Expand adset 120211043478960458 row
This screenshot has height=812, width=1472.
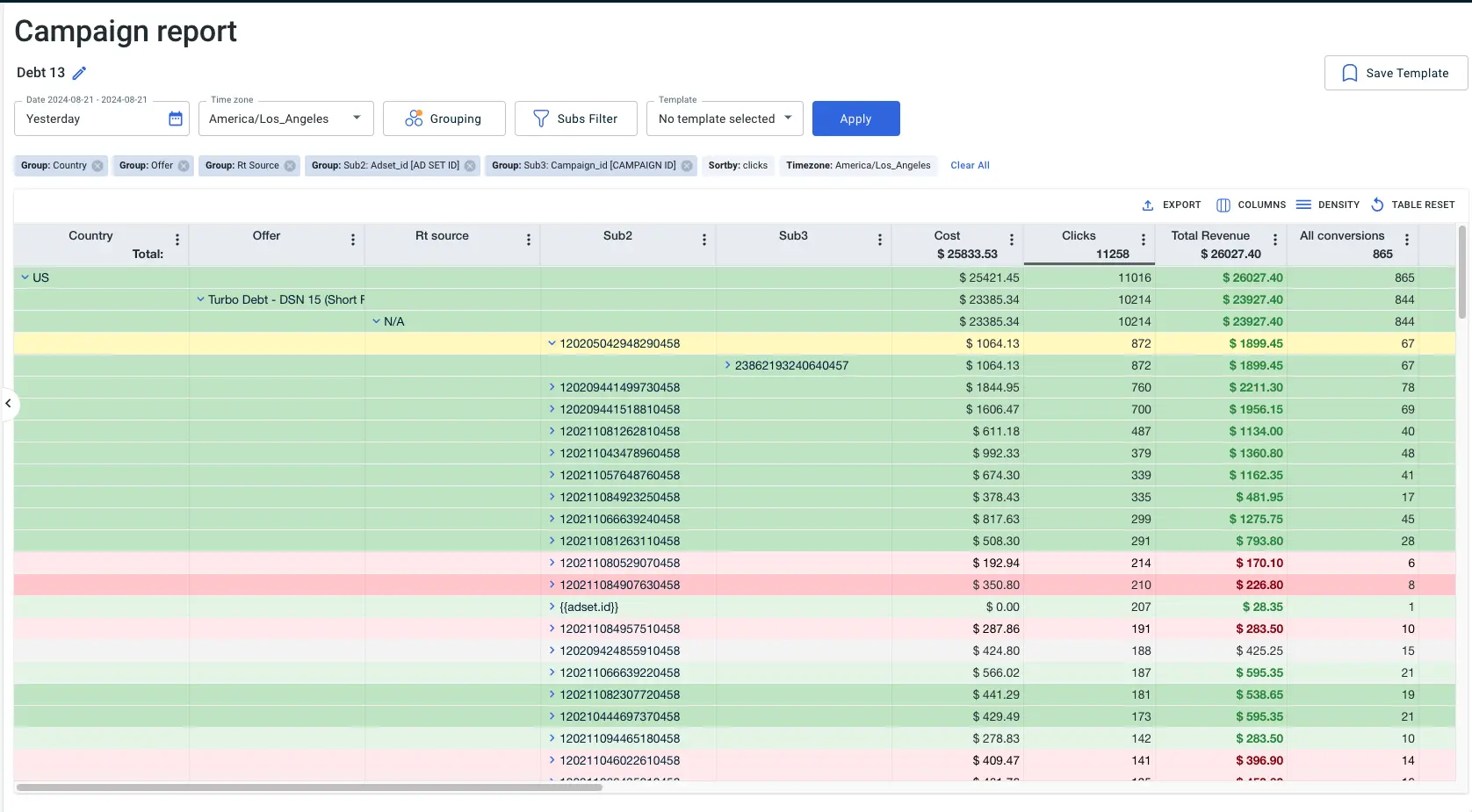point(552,453)
